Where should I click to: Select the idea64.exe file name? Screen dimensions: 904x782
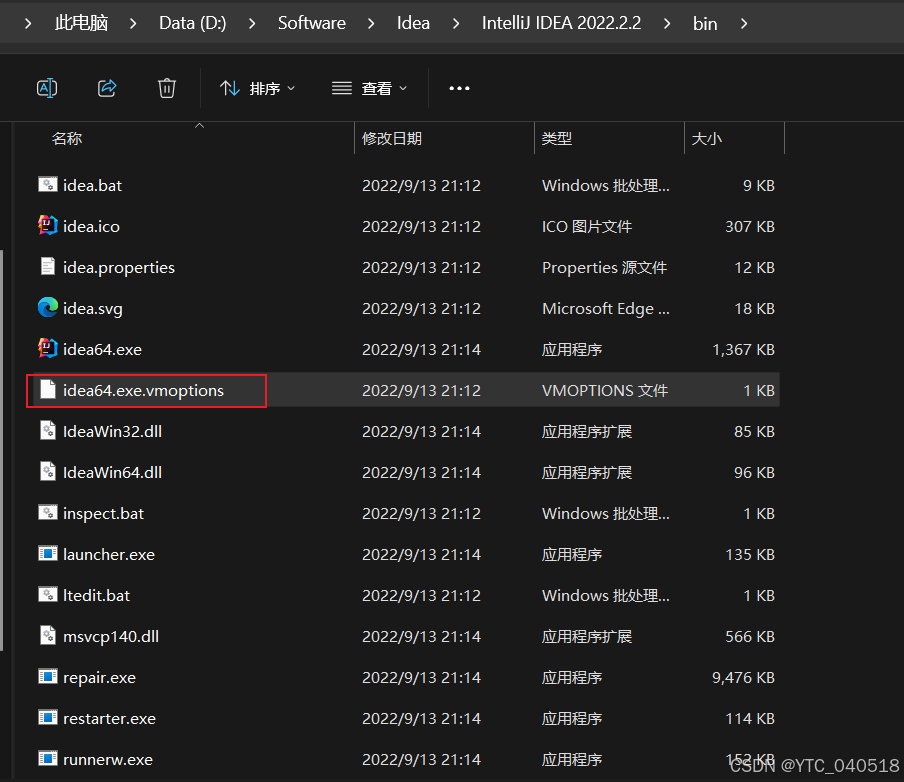[x=102, y=349]
